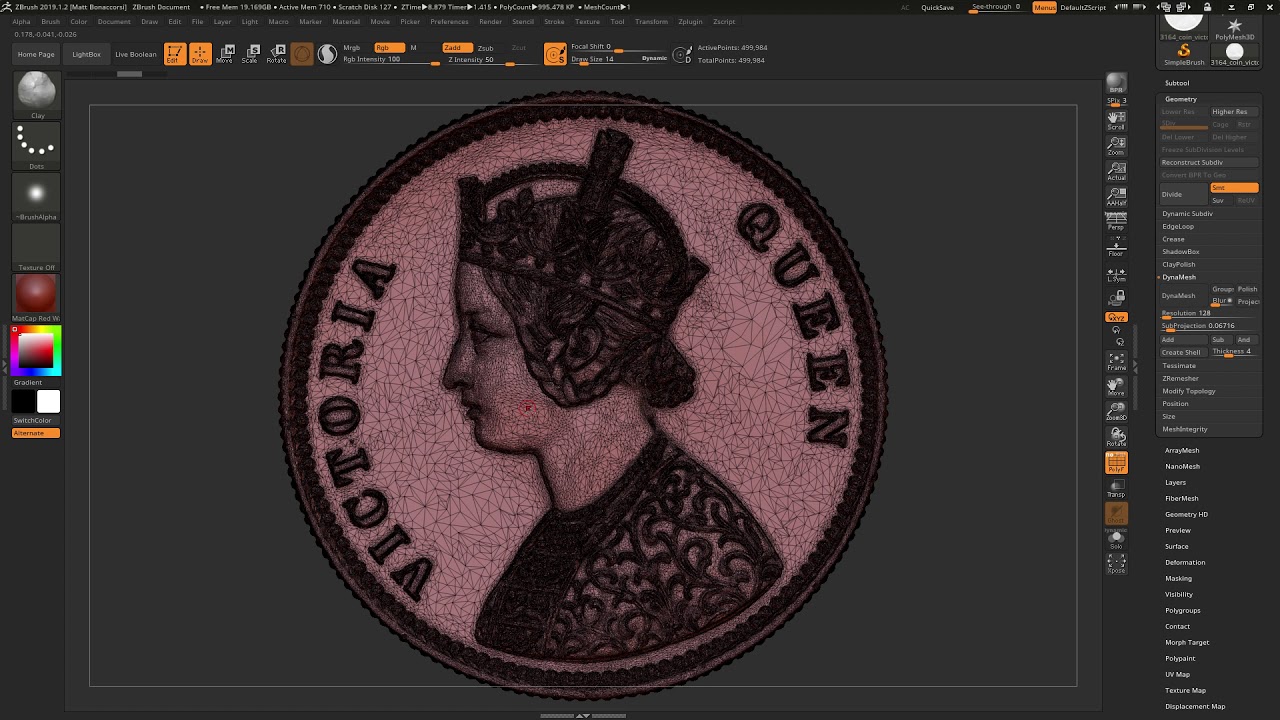Open the MatCap Red Wax material picker
Screen dimensions: 1280x720
click(x=37, y=298)
